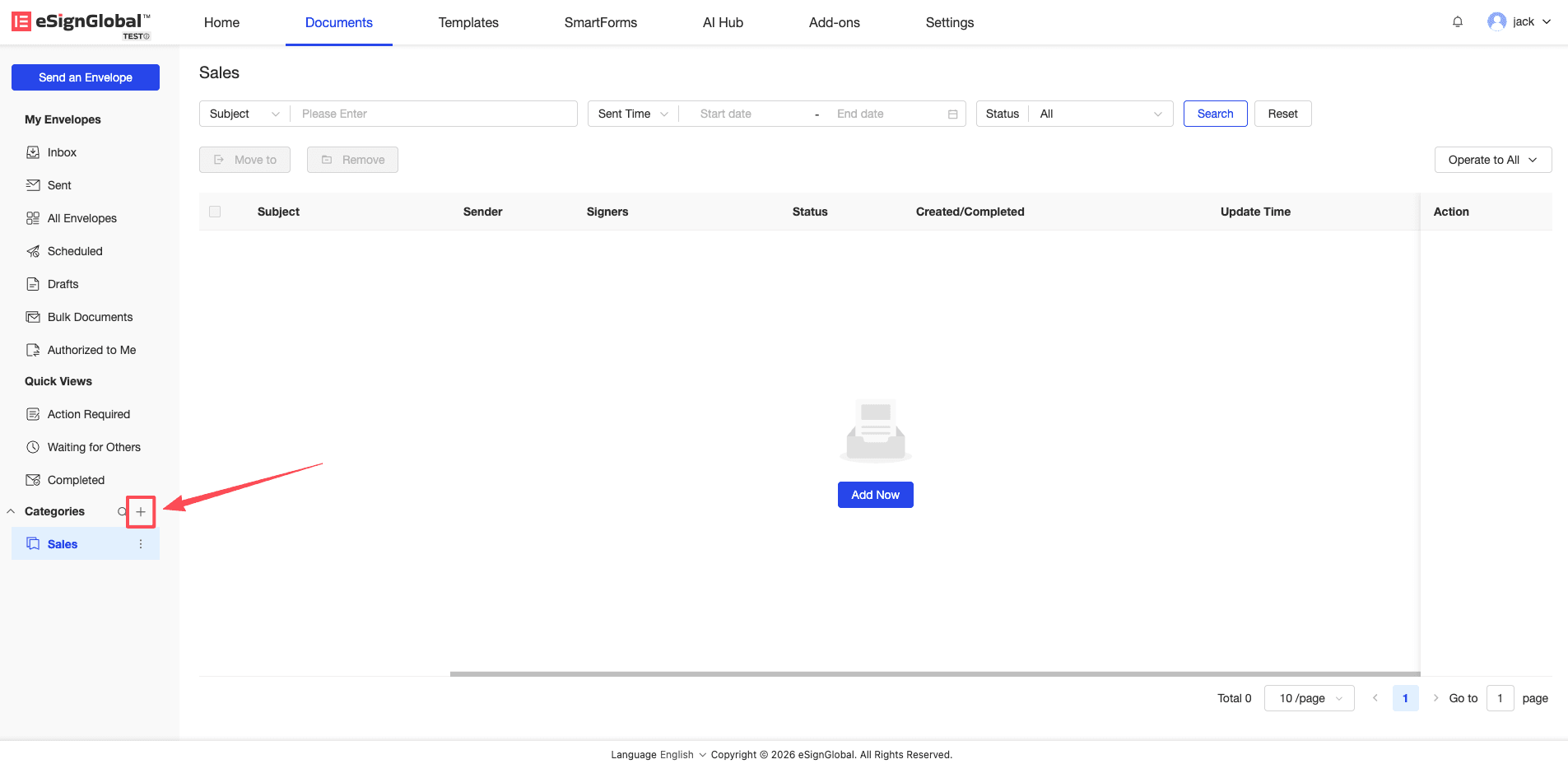Image resolution: width=1568 pixels, height=764 pixels.
Task: Tick the select-all checkbox in table header
Action: pos(215,212)
